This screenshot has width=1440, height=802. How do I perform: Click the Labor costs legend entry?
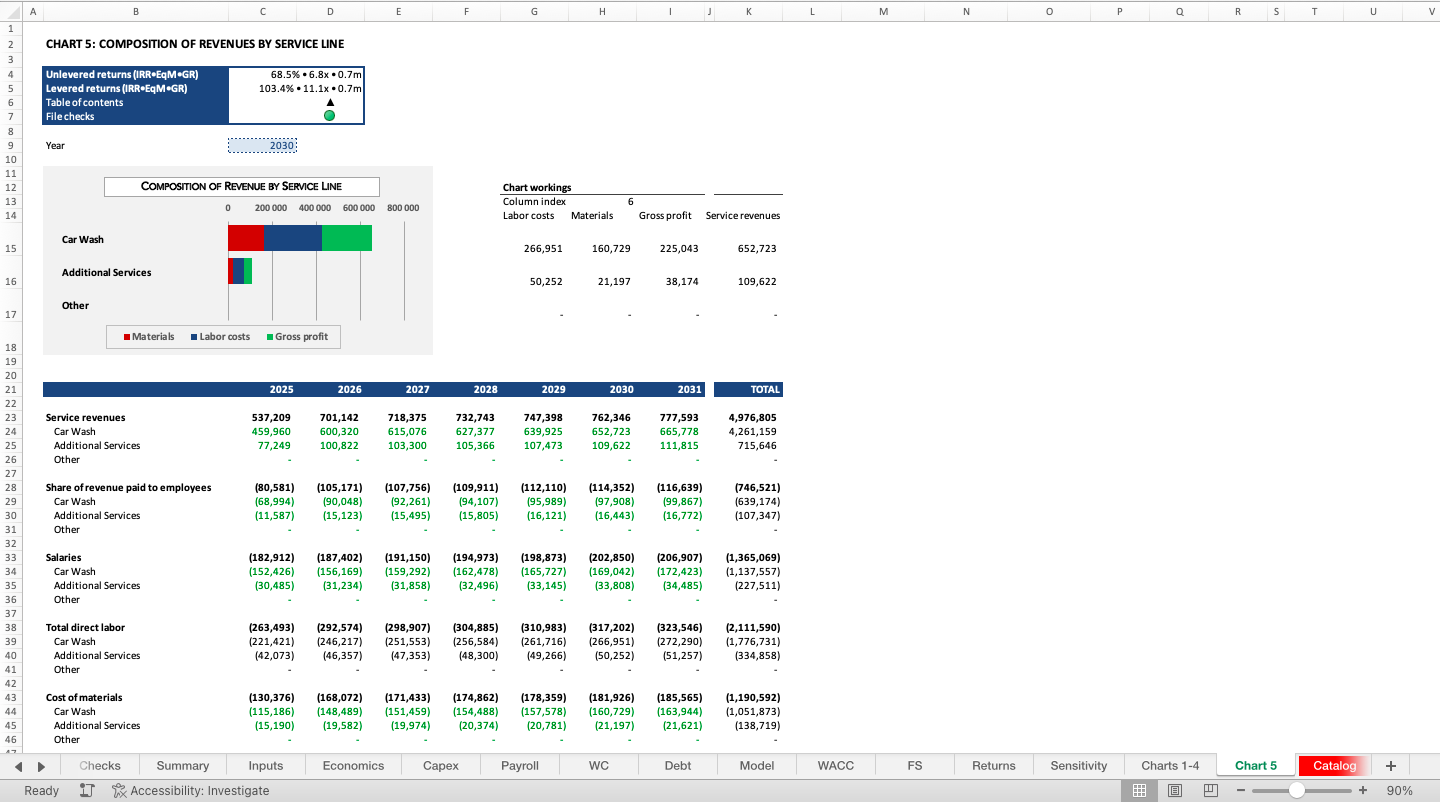(220, 337)
